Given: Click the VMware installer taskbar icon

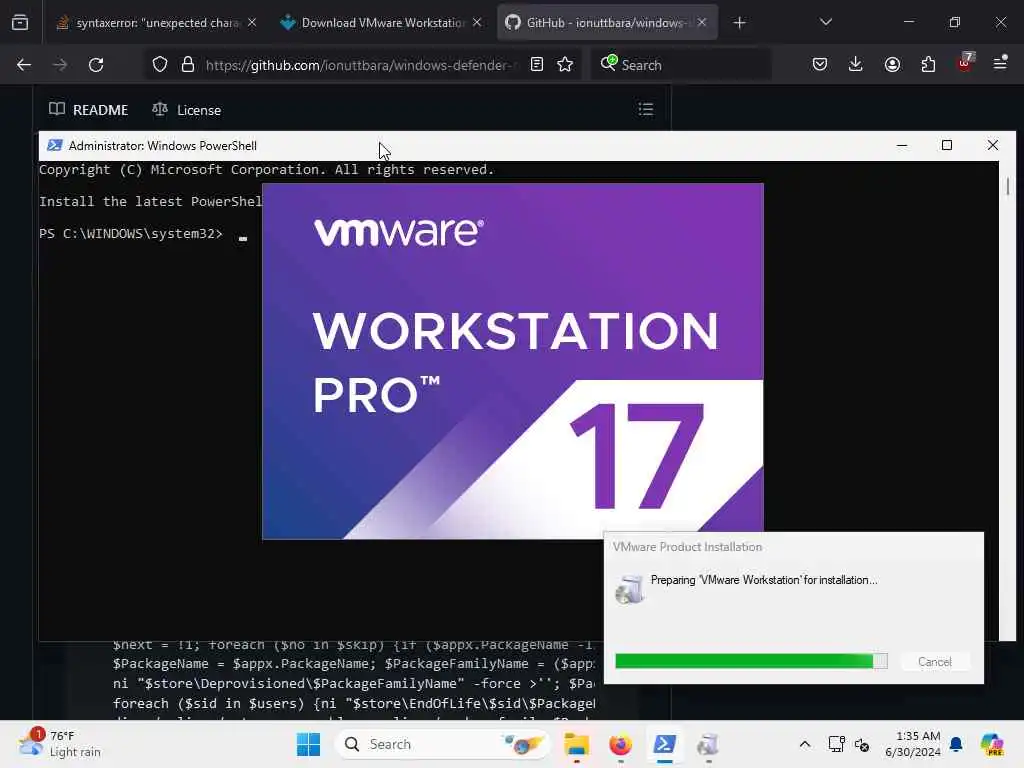Looking at the screenshot, I should coord(709,744).
